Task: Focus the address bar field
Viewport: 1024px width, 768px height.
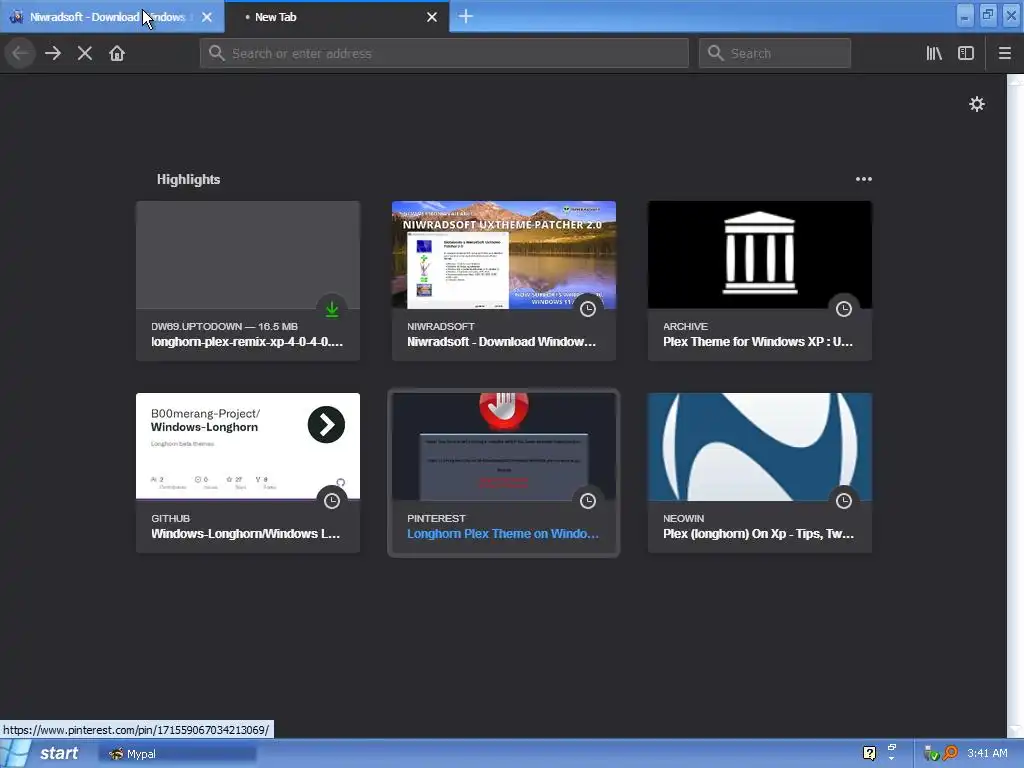Action: point(444,53)
